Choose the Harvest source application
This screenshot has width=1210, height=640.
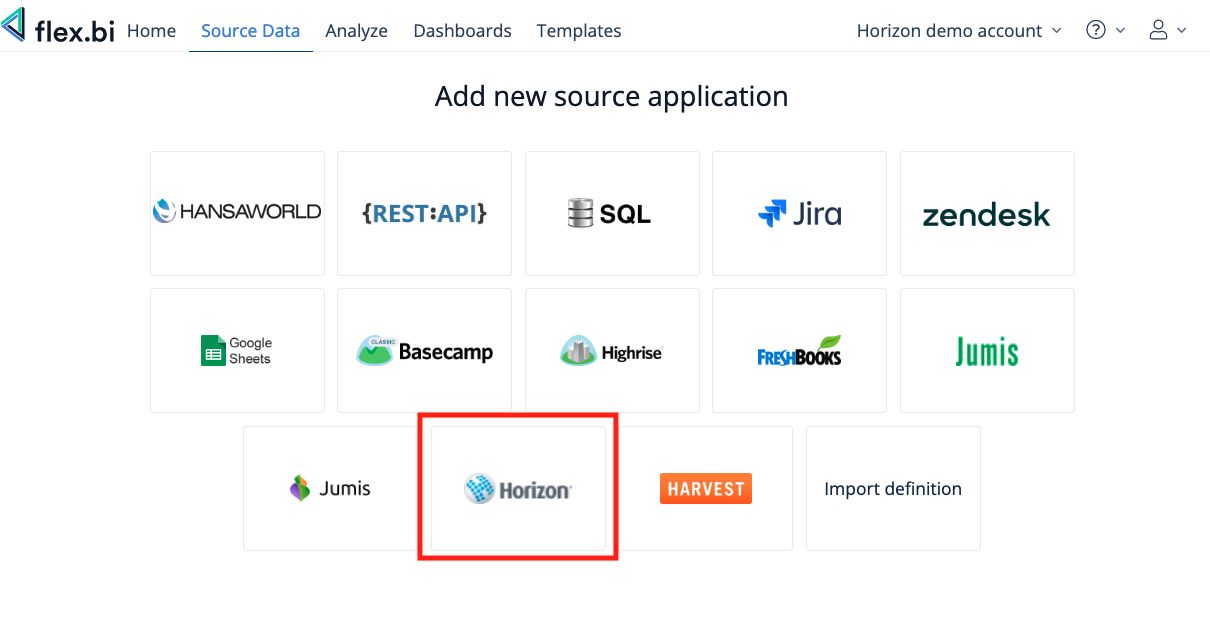[x=705, y=488]
